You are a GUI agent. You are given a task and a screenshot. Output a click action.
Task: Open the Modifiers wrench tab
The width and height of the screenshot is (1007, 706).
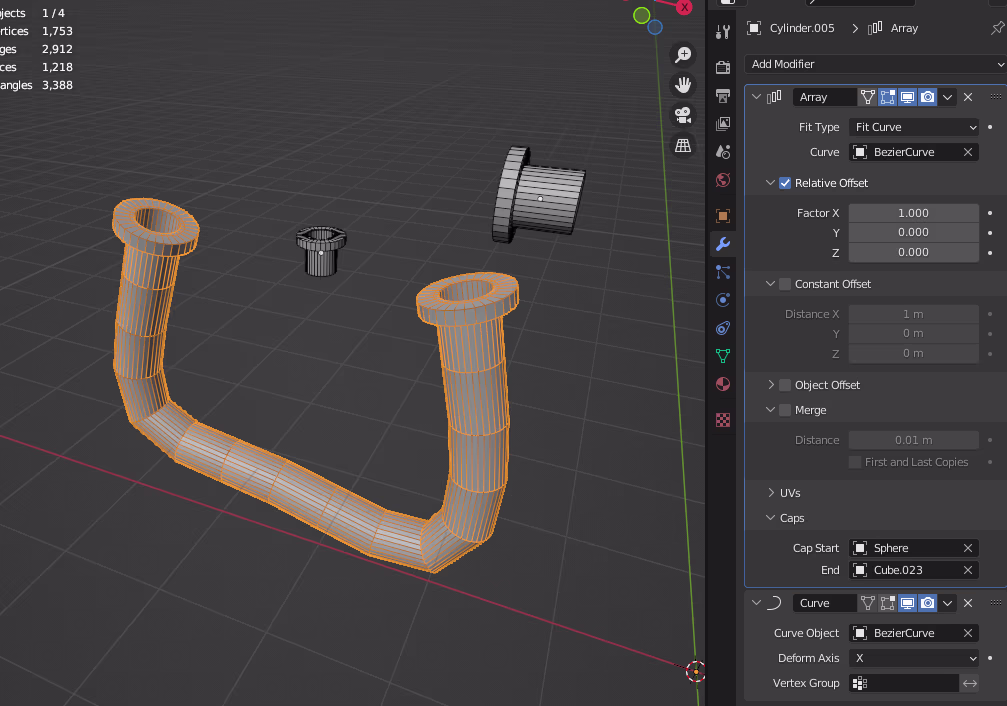[722, 243]
